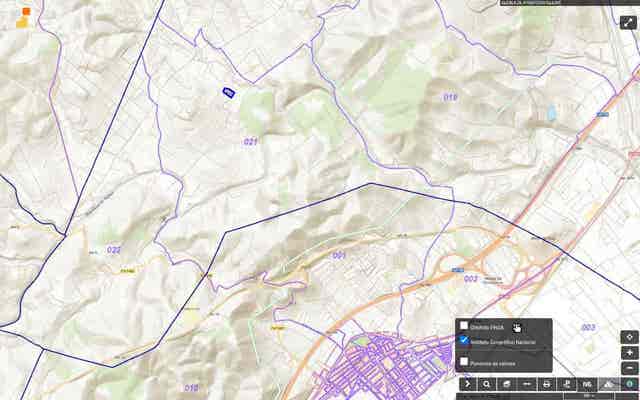Click the fullscreen expand icon
This screenshot has height=400, width=640.
pyautogui.click(x=628, y=22)
